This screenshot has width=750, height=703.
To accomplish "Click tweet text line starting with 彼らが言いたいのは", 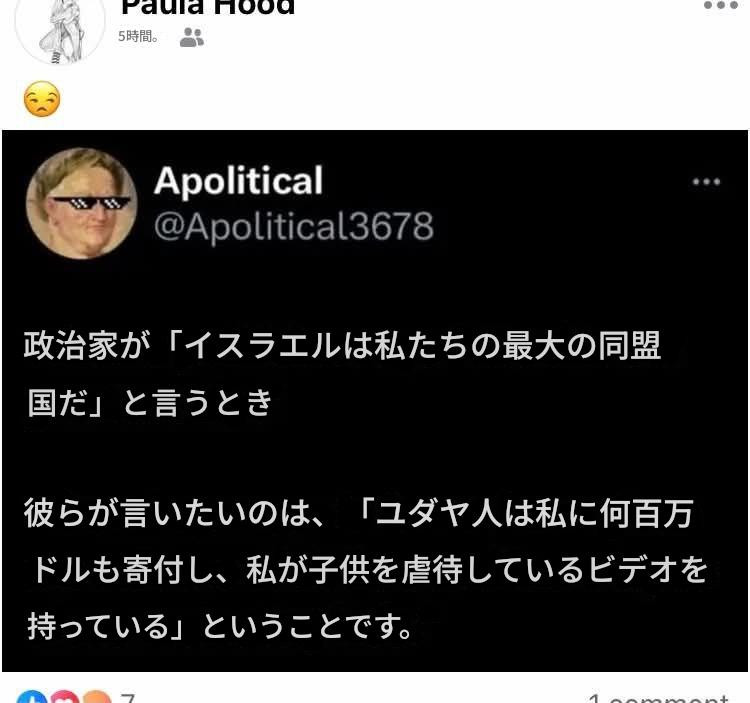I will pos(359,513).
